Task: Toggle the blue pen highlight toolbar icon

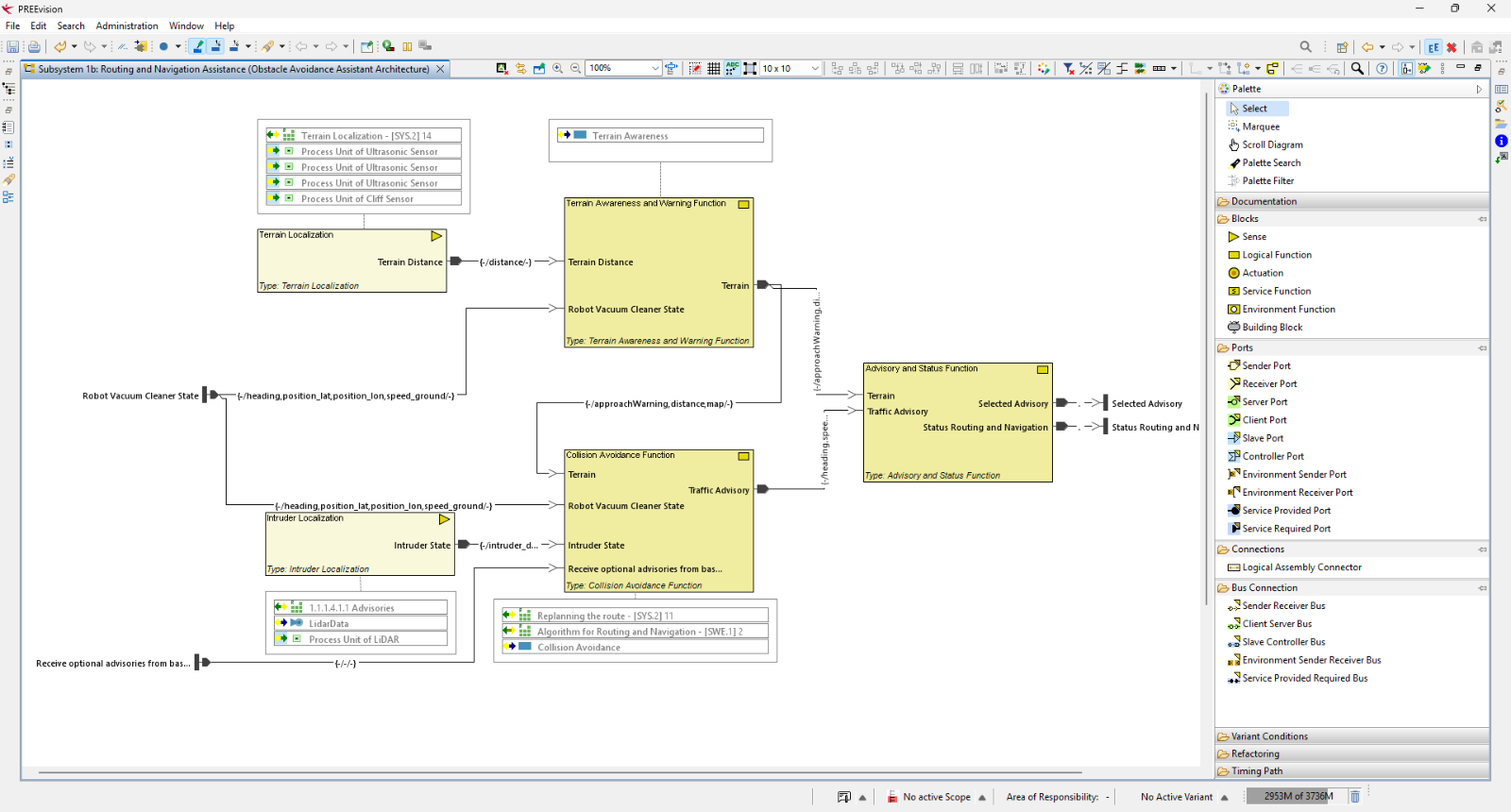Action: tap(197, 46)
